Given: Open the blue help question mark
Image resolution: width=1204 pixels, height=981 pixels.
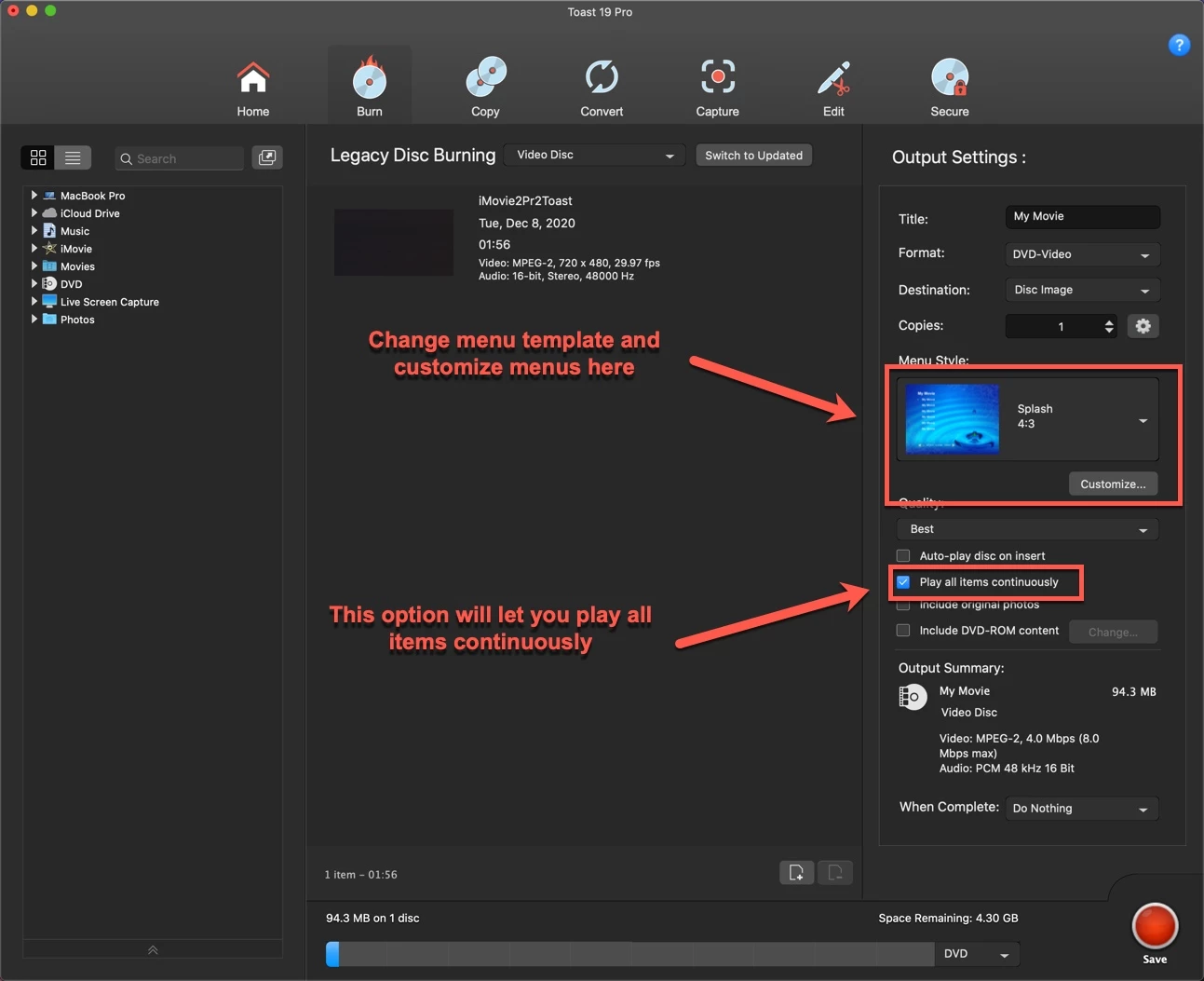Looking at the screenshot, I should point(1179,44).
